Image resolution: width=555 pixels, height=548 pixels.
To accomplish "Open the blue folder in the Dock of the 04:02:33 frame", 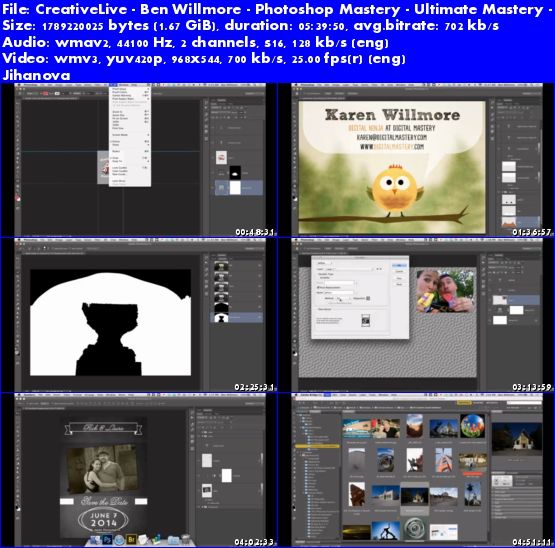I will (173, 540).
